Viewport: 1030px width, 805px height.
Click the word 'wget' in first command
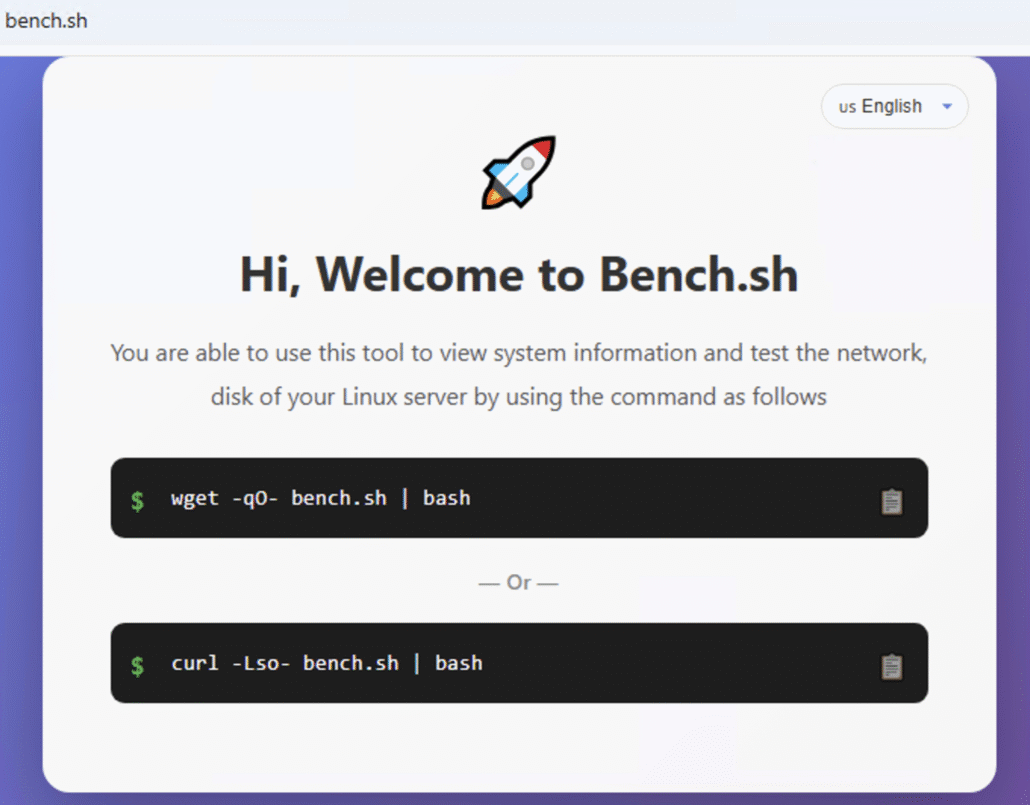click(x=195, y=498)
